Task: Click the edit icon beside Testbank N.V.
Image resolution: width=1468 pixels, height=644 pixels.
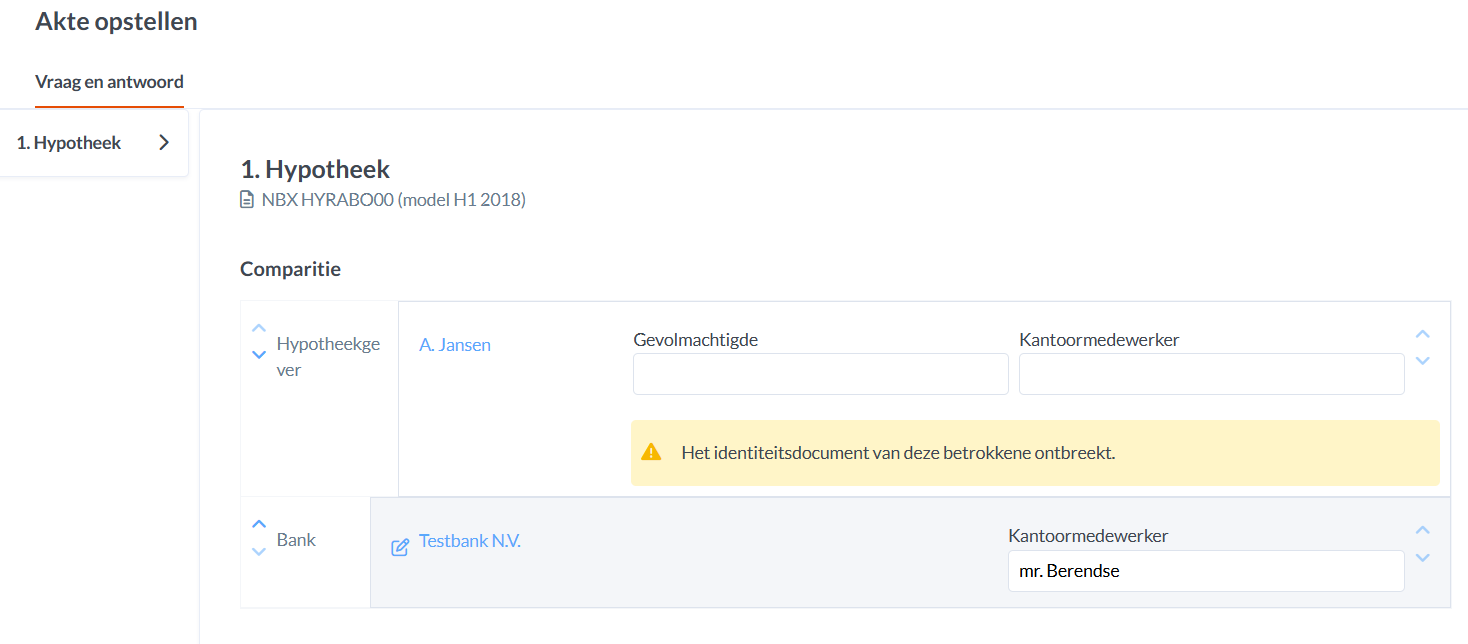Action: [x=400, y=547]
